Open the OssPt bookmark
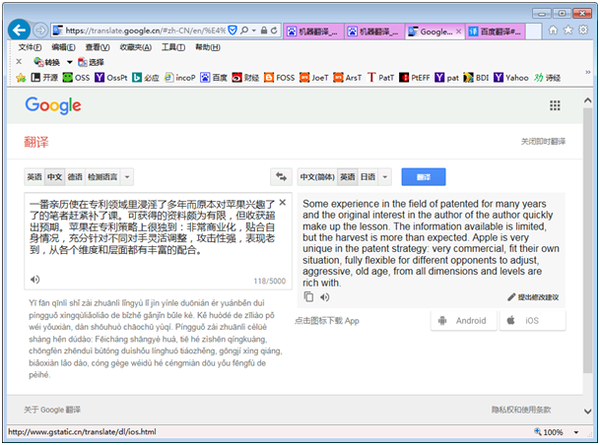The height and width of the screenshot is (445, 600). coord(111,78)
